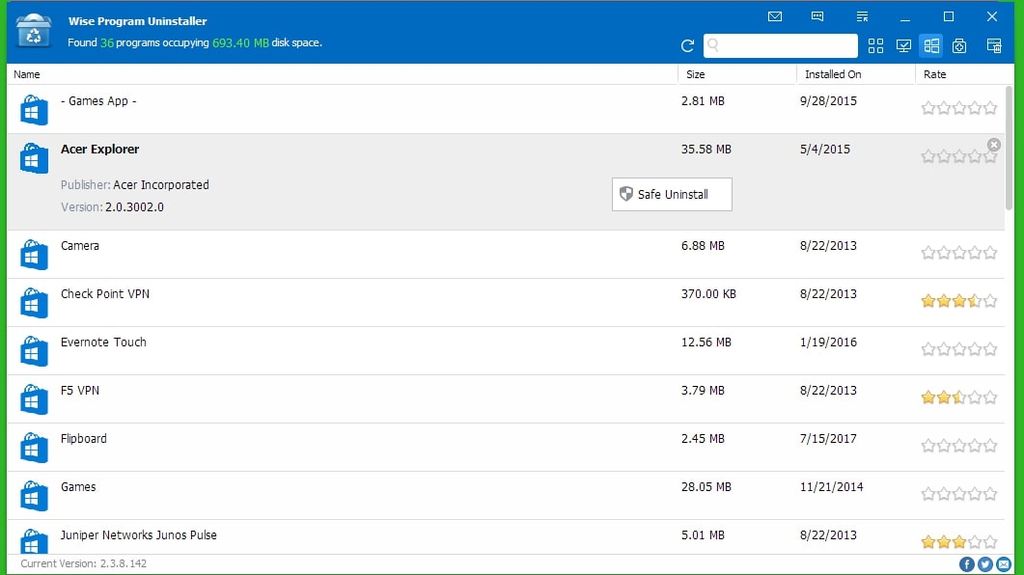Screen dimensions: 1024x575
Task: Share via Twitter icon in status bar
Action: tap(985, 565)
